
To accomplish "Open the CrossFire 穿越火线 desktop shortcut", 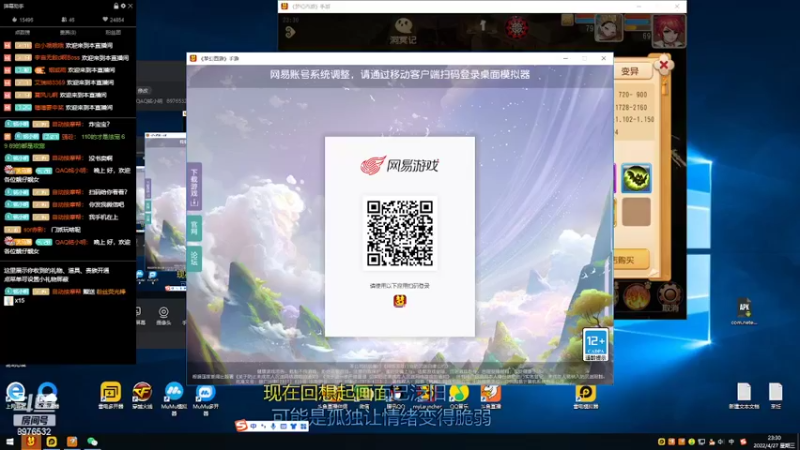I will click(x=142, y=395).
